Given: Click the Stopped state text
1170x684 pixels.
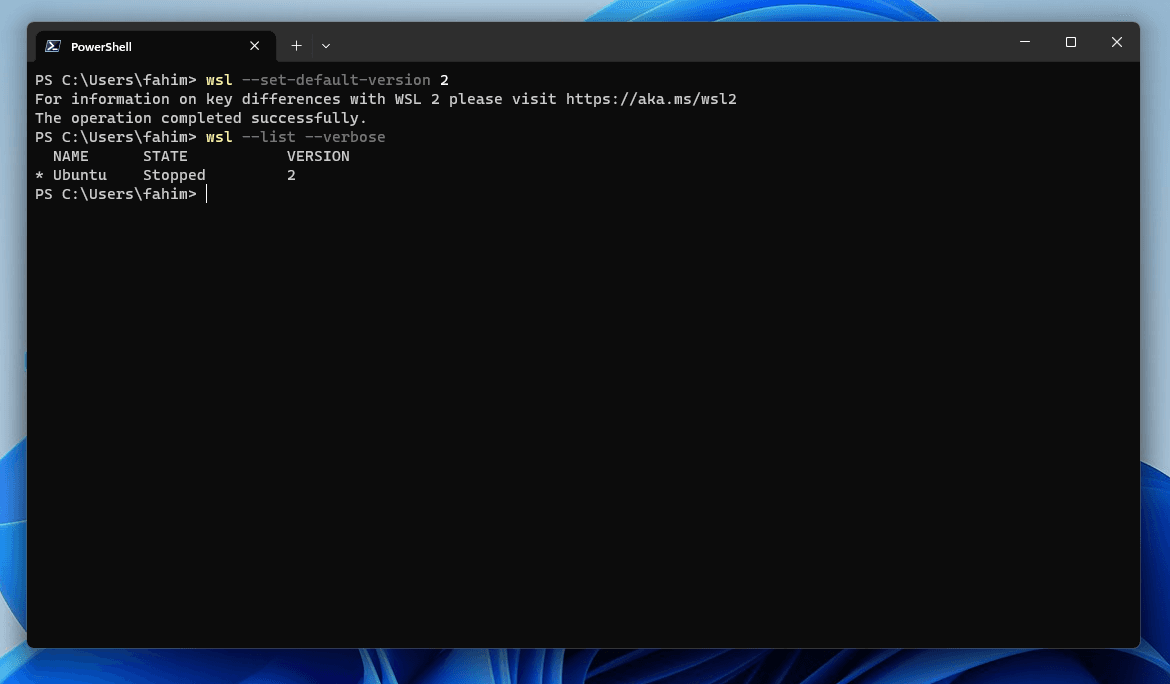Looking at the screenshot, I should tap(174, 175).
